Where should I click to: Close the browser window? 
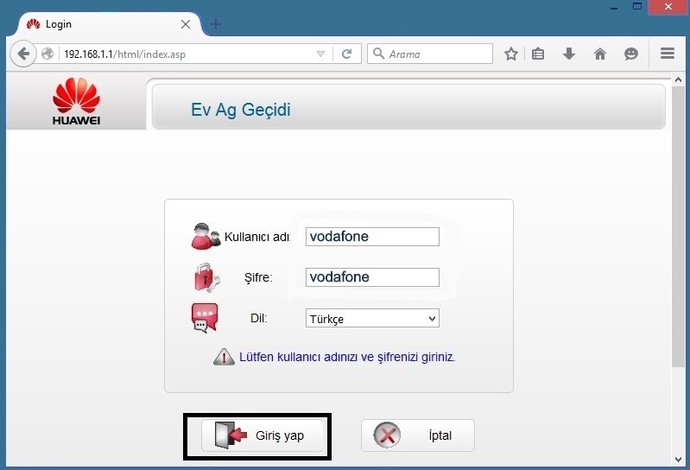coord(668,7)
